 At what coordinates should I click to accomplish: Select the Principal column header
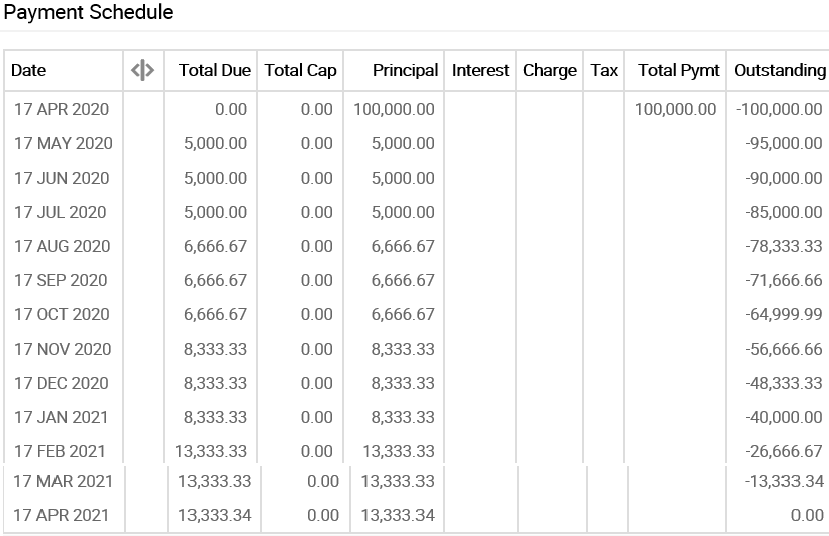(405, 70)
